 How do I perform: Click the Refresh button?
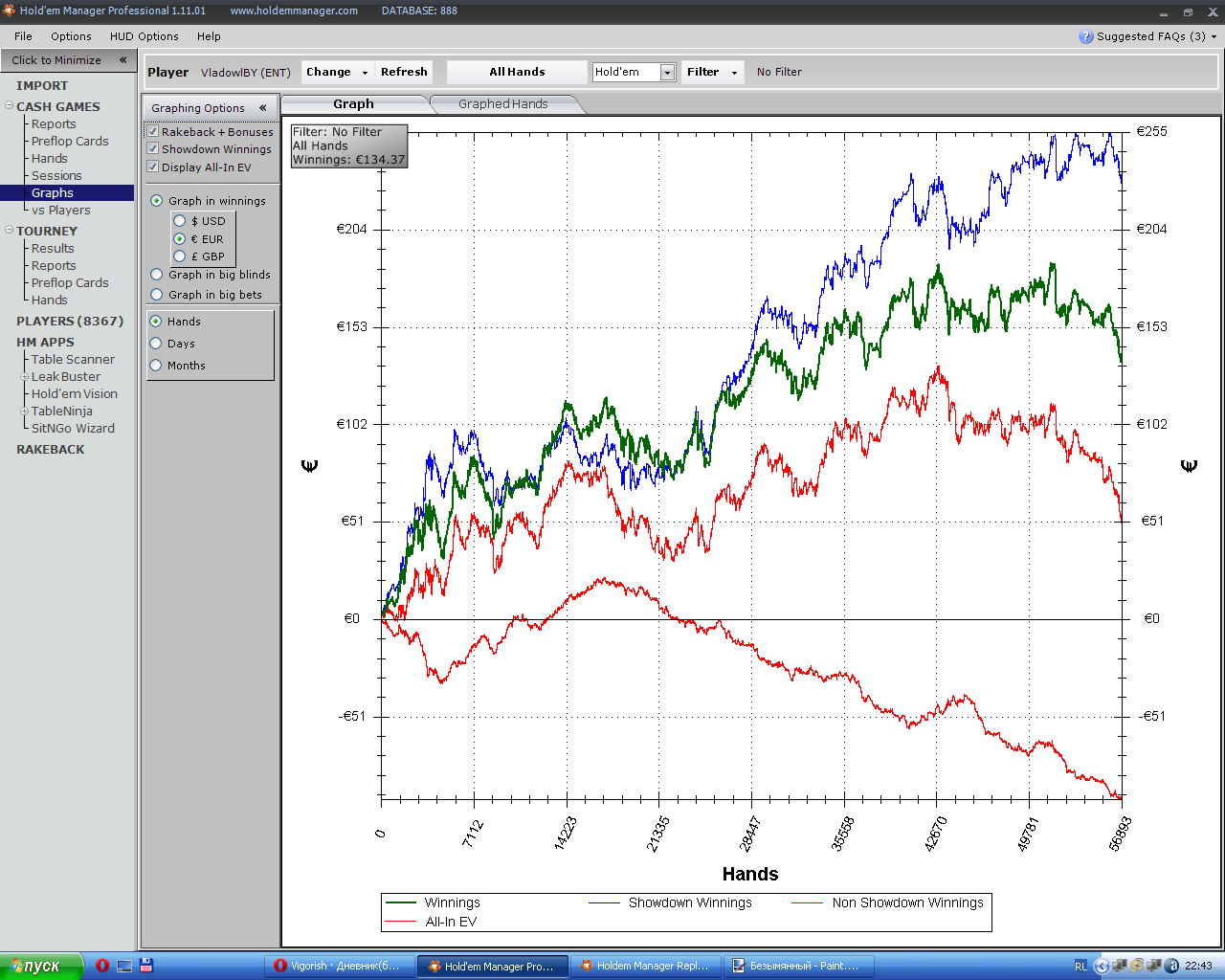tap(404, 72)
